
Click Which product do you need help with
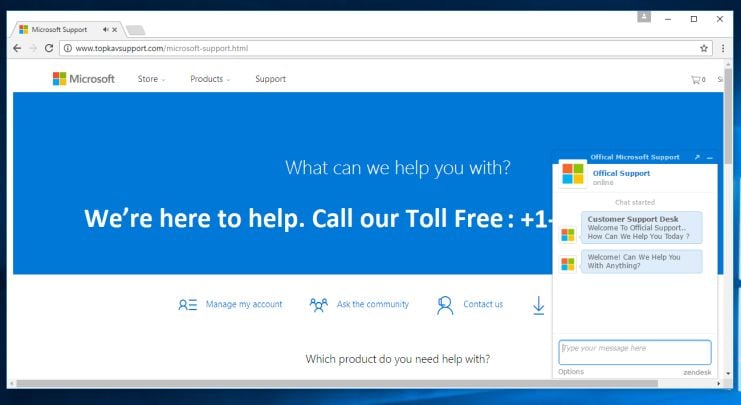click(x=397, y=359)
